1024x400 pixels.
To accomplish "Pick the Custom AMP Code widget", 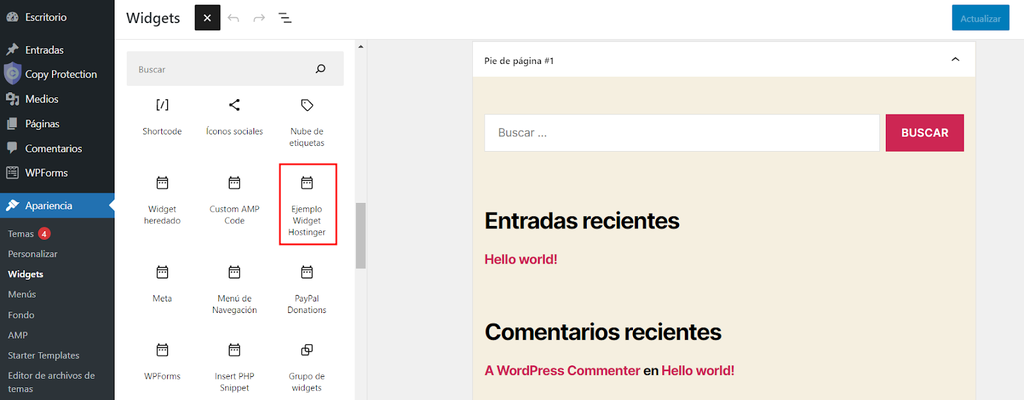I will (x=234, y=200).
